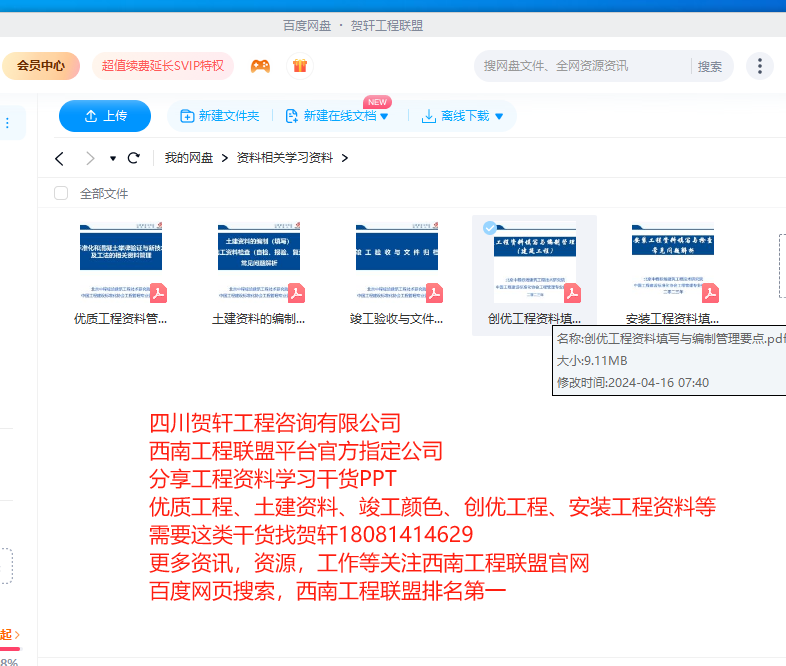The width and height of the screenshot is (786, 666).
Task: Expand the chevron after 资料相关学习资料
Action: pyautogui.click(x=344, y=158)
